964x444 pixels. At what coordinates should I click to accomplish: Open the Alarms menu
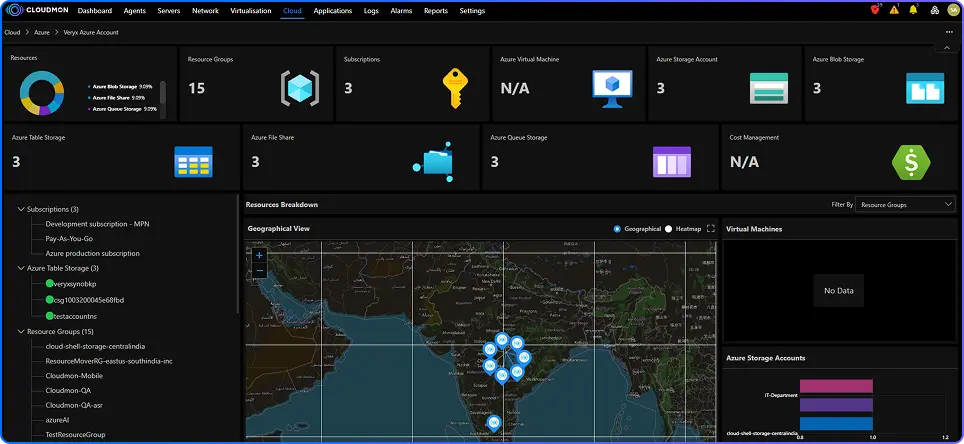click(x=401, y=10)
